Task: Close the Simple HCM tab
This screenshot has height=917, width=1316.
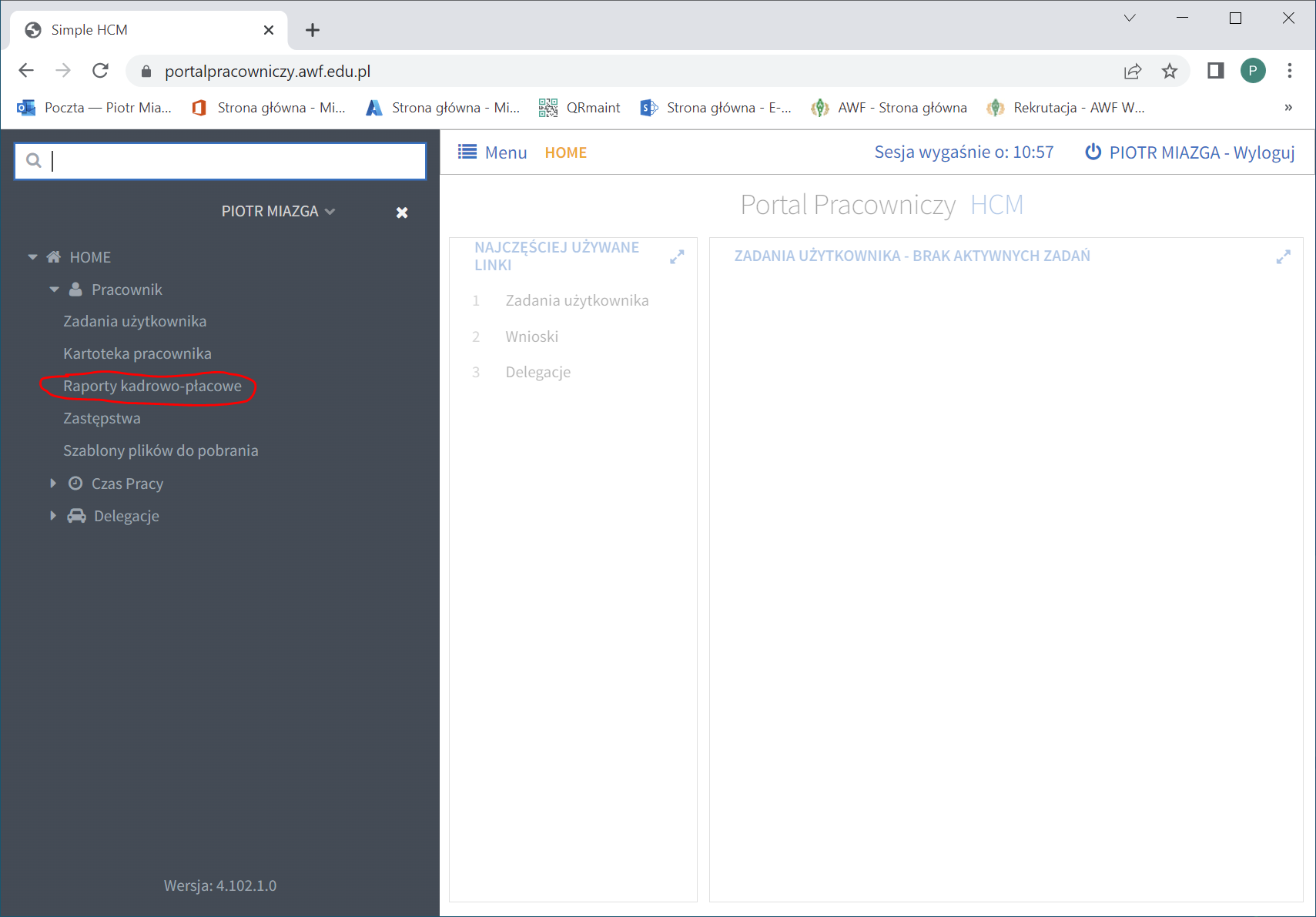Action: pos(269,30)
